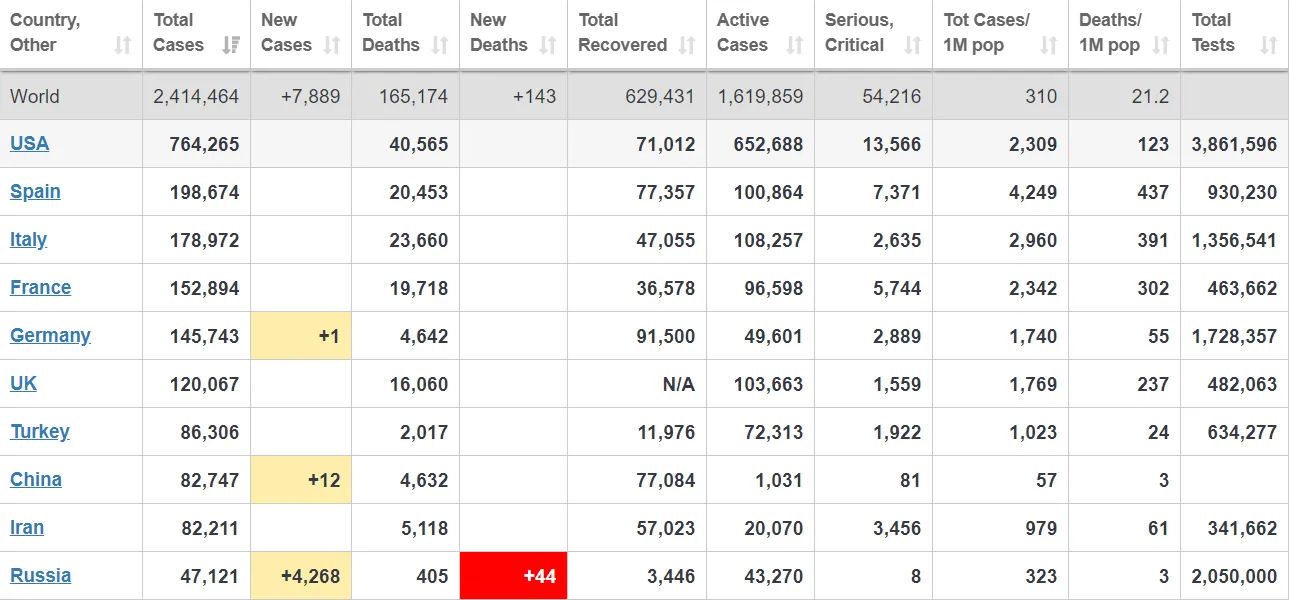Select World total deaths 165,174 cell
The height and width of the screenshot is (600, 1289).
click(406, 96)
